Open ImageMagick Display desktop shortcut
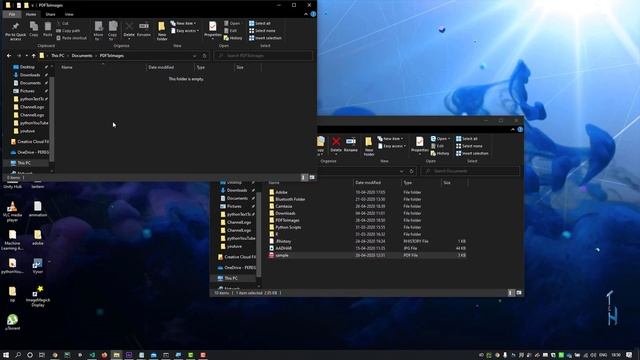Viewport: 640px width, 360px height. [38, 296]
